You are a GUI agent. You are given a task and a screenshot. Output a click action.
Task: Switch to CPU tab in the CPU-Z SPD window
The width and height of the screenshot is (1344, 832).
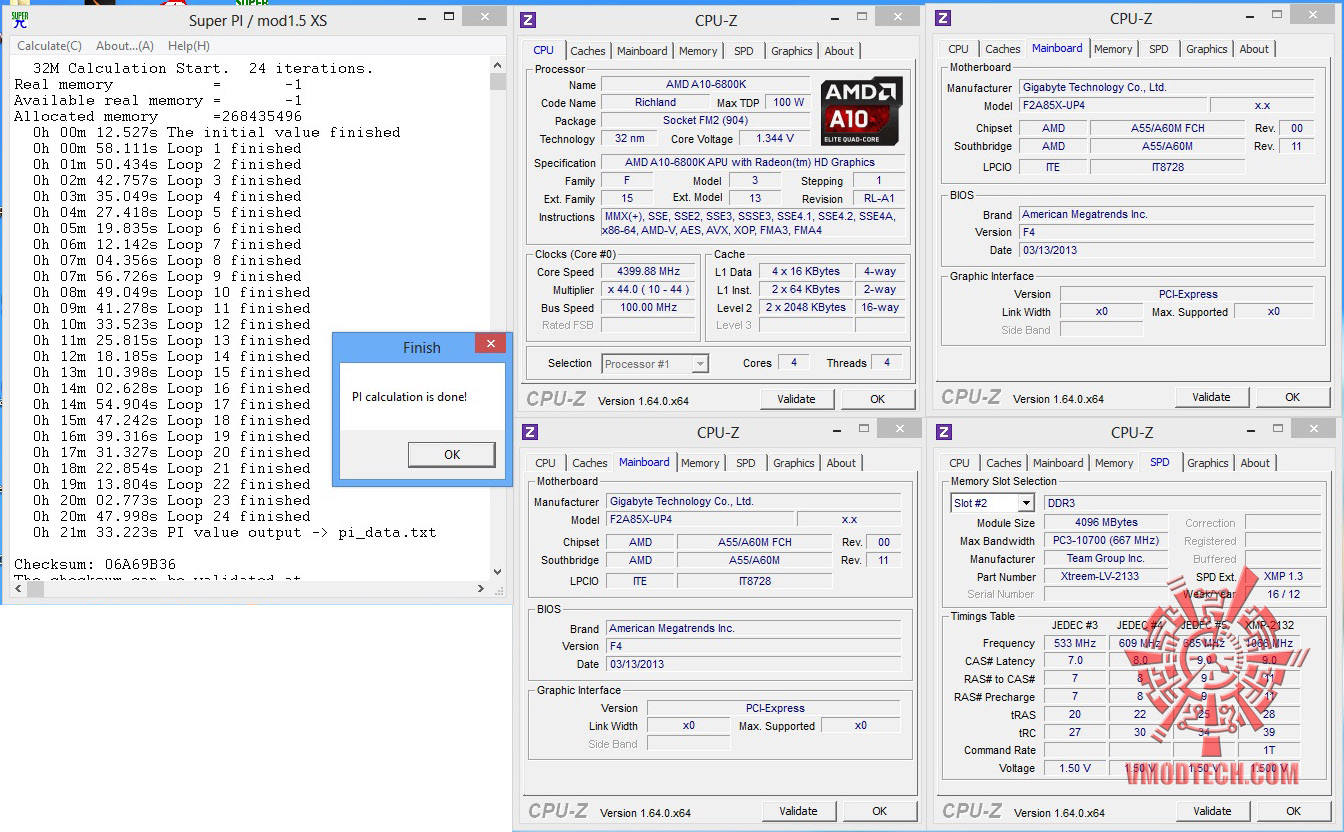(959, 463)
